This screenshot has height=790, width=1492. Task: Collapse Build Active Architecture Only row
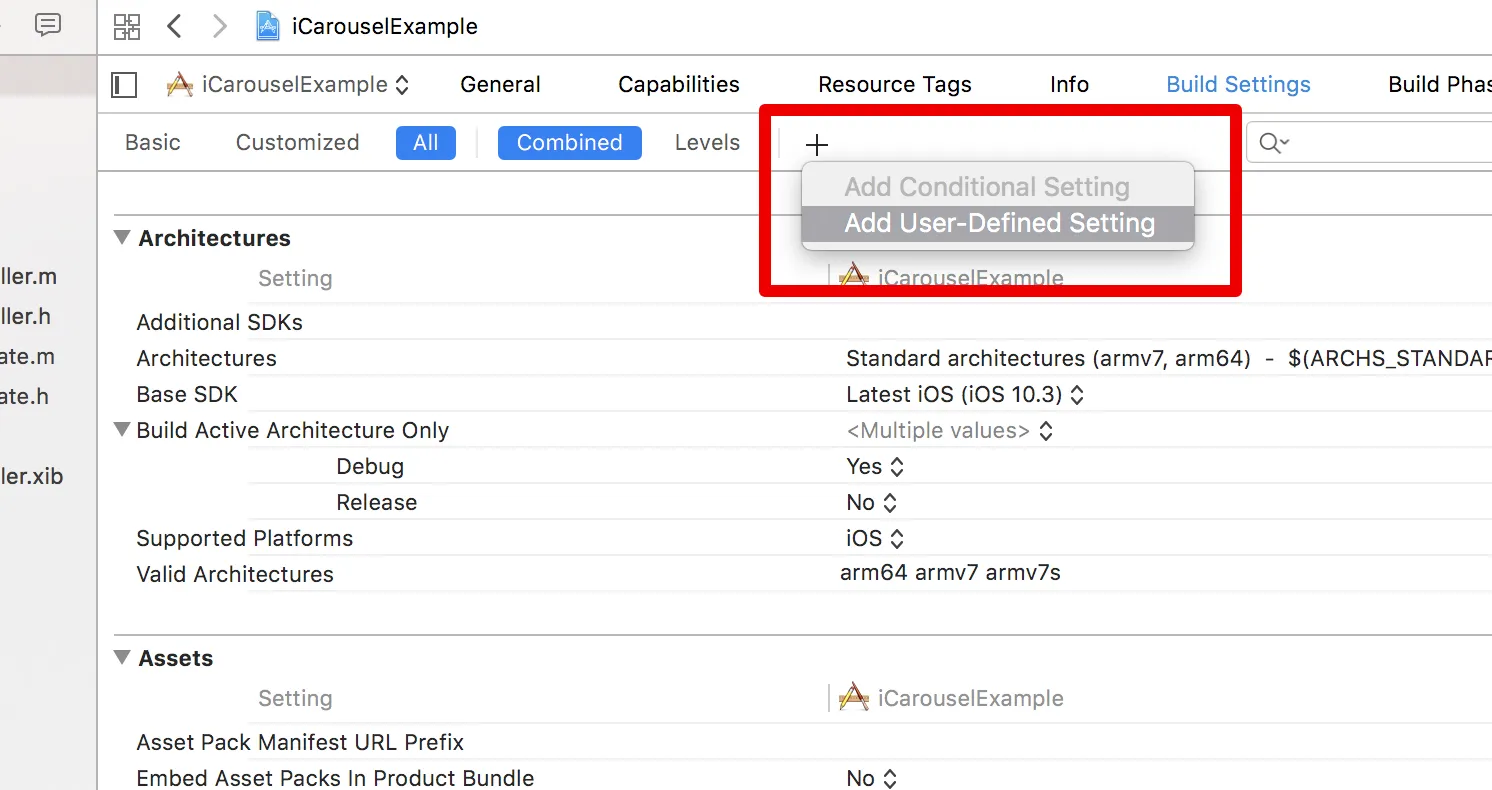[122, 430]
